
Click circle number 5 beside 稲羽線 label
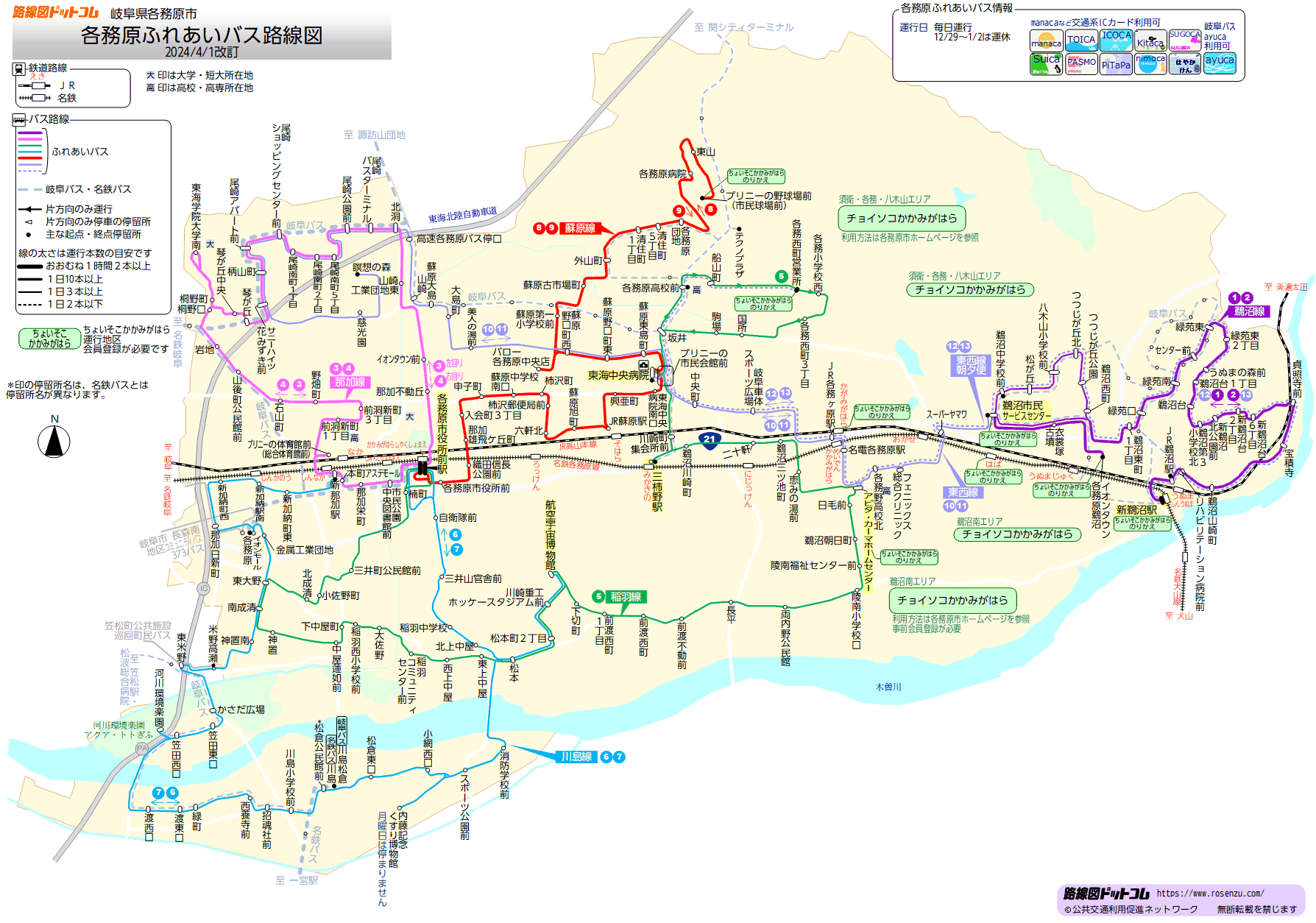(598, 596)
